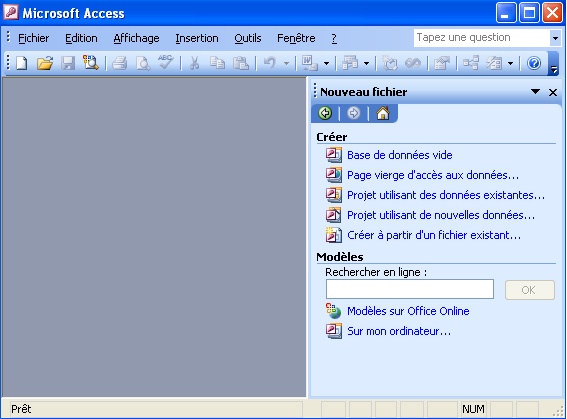The height and width of the screenshot is (419, 567).
Task: Click the Microsoft Access Help question mark icon
Action: (x=534, y=63)
